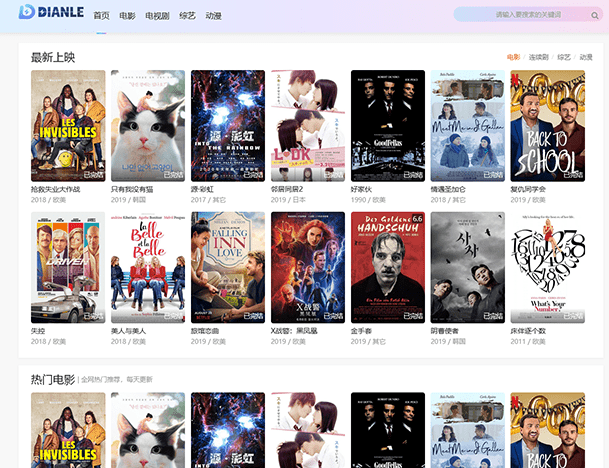Select 综艺 filter tab in 最新上映
The image size is (609, 468).
564,58
